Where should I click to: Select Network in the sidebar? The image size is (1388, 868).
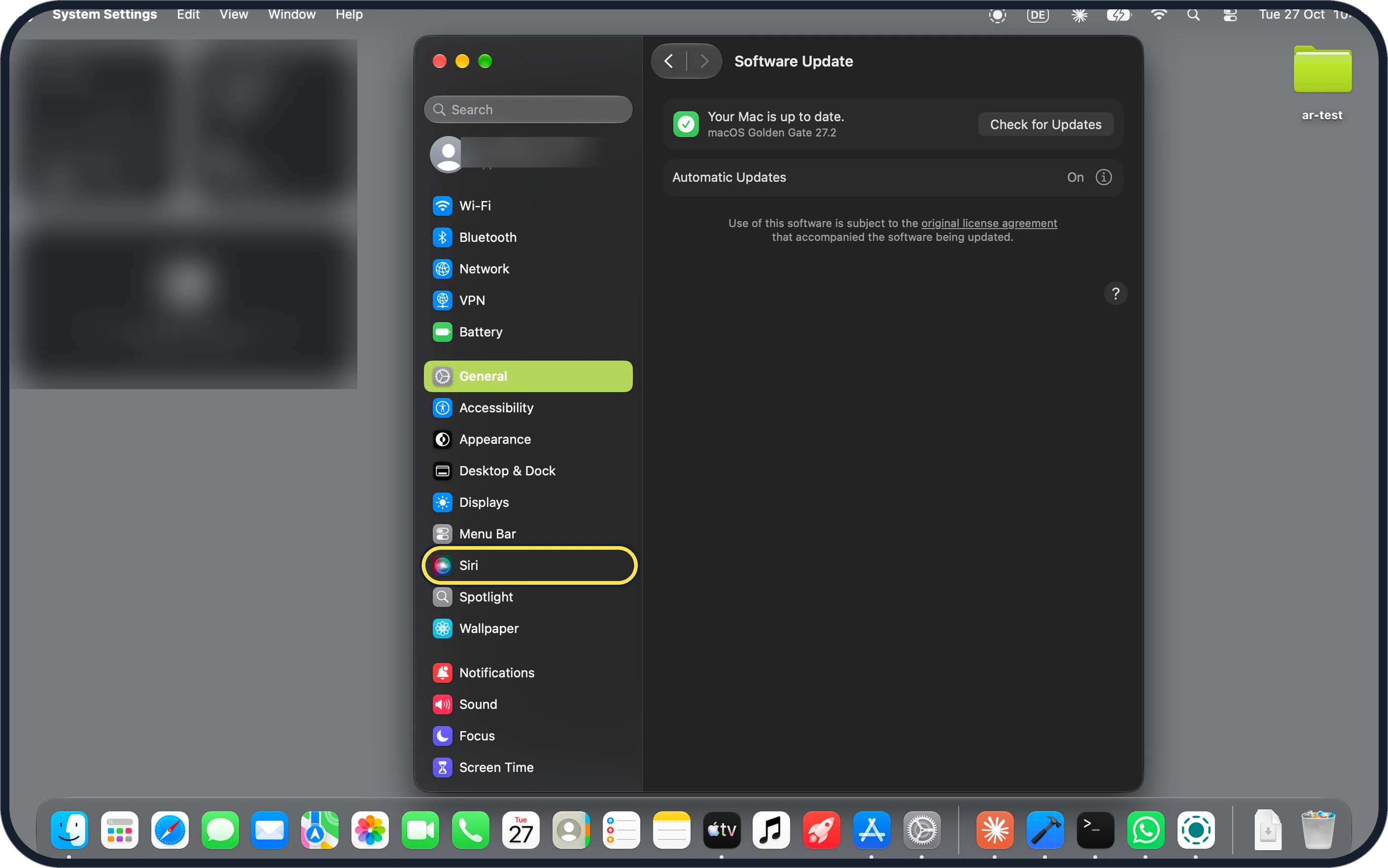tap(528, 268)
